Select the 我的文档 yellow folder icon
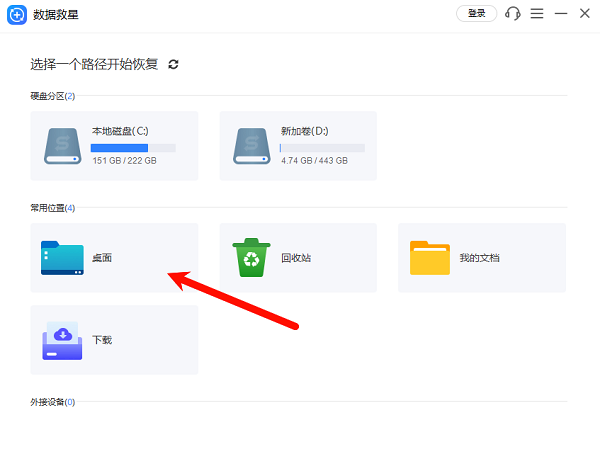This screenshot has height=454, width=600. [x=430, y=258]
